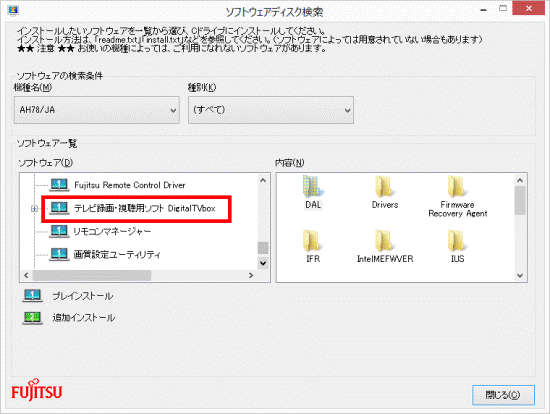Click the 閉じる(C) button

503,395
